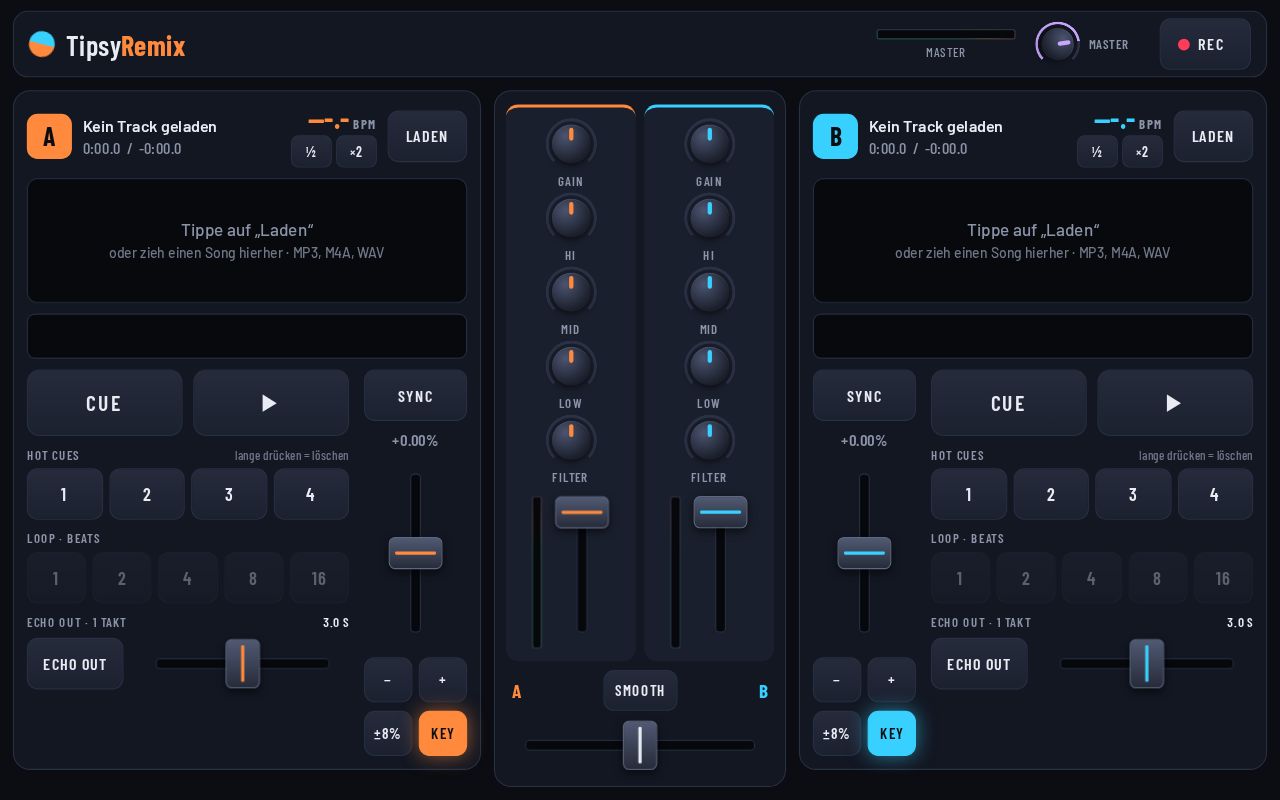Load a track into deck A

coord(427,136)
